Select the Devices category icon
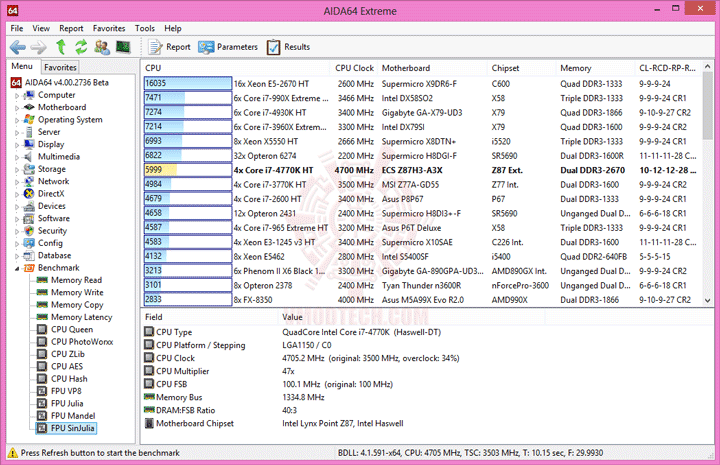Screen dimensions: 720x465 29,207
